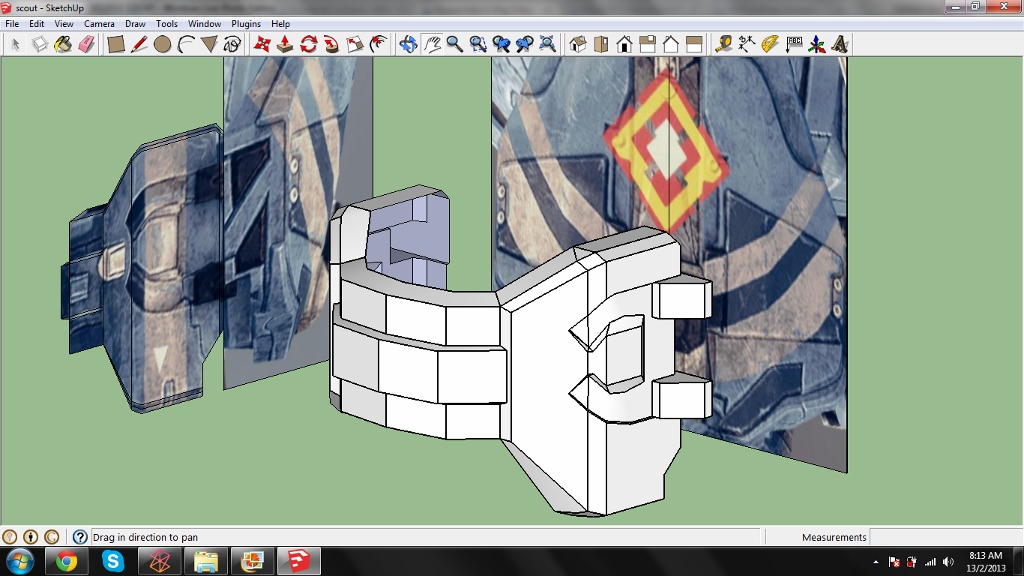The width and height of the screenshot is (1024, 576).
Task: Click the geo-location status bar icon
Action: pyautogui.click(x=10, y=537)
